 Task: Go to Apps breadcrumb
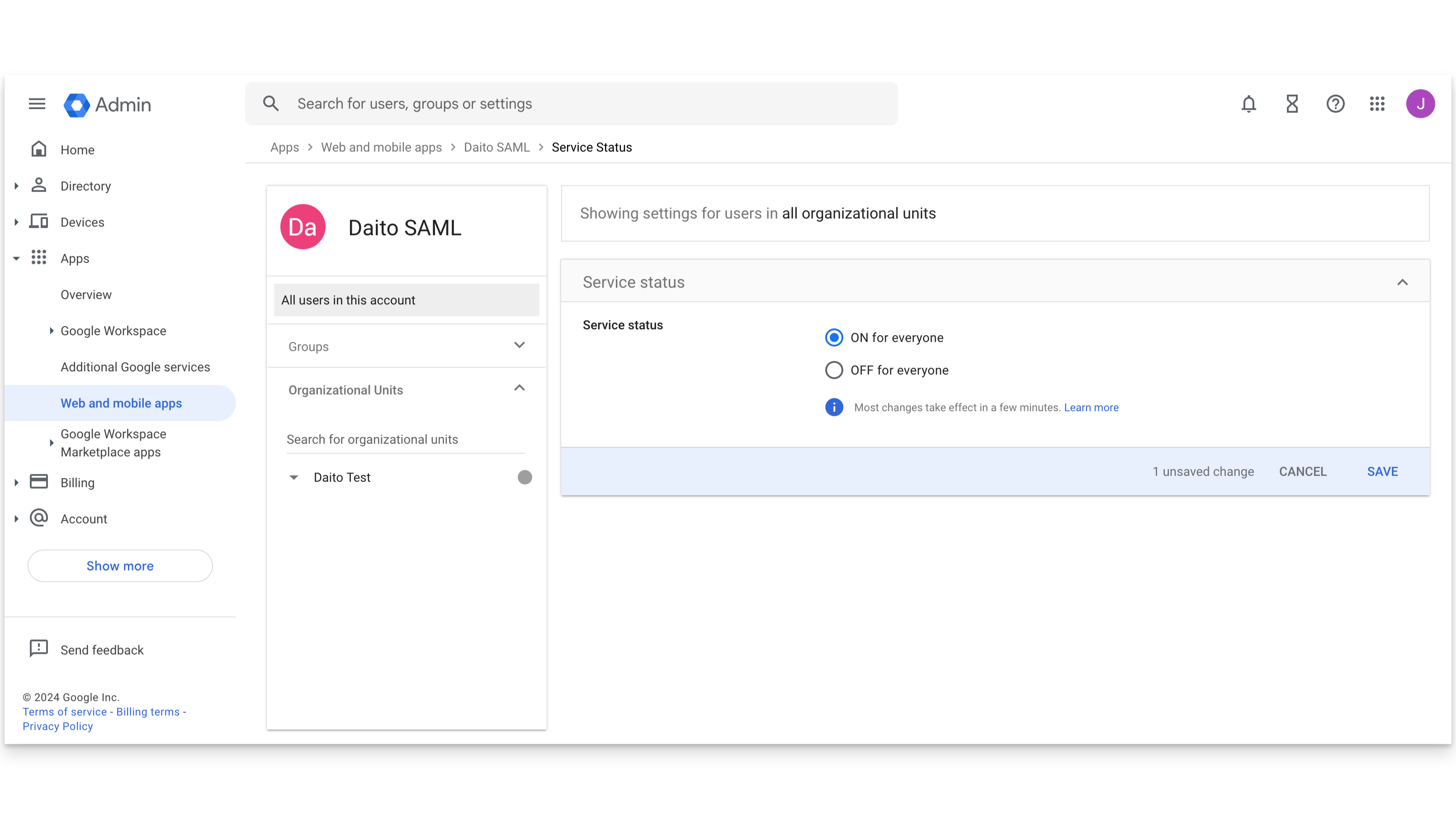point(284,147)
